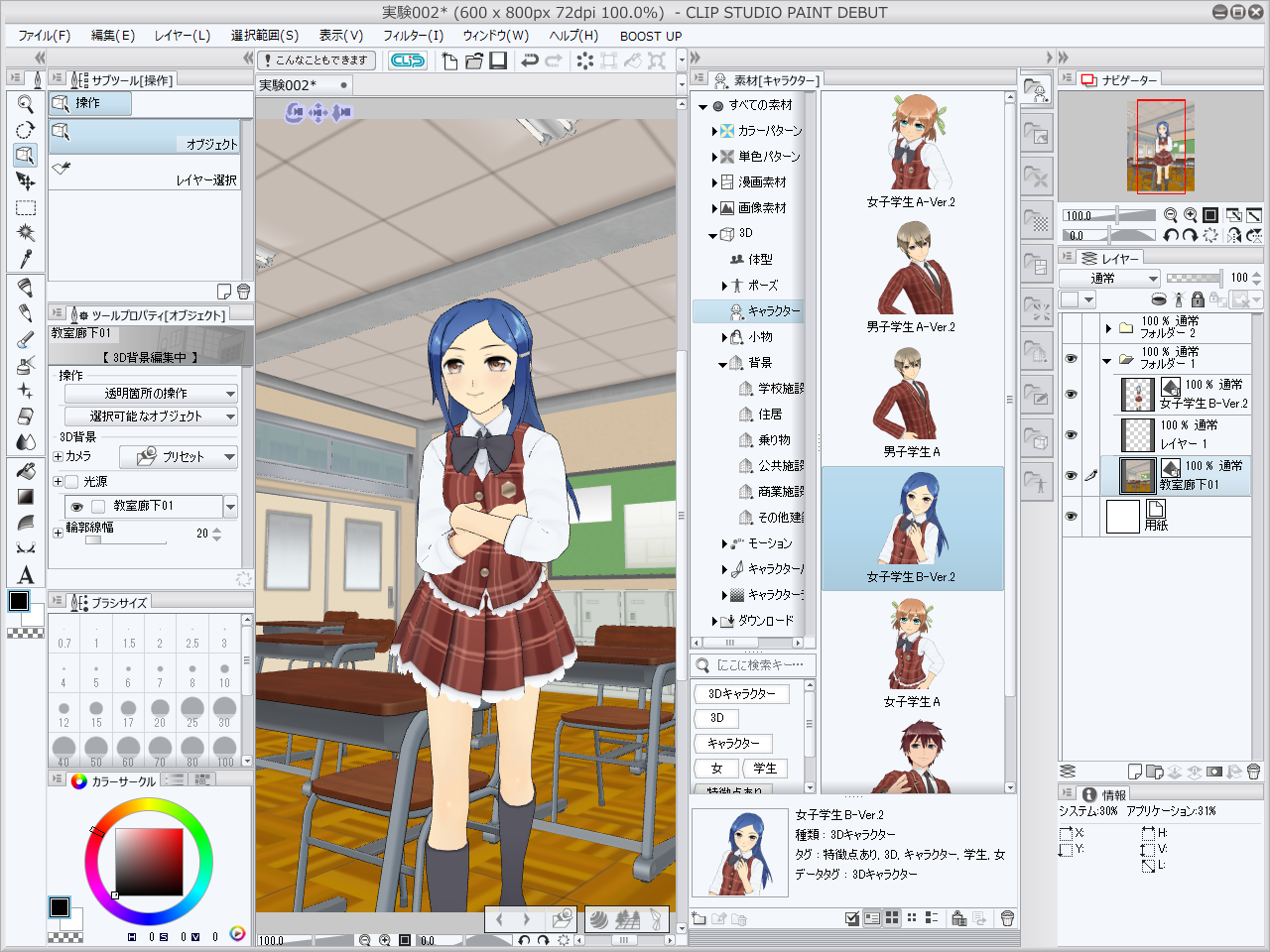Viewport: 1270px width, 952px height.
Task: Select the Rotate canvas tool
Action: coord(25,129)
